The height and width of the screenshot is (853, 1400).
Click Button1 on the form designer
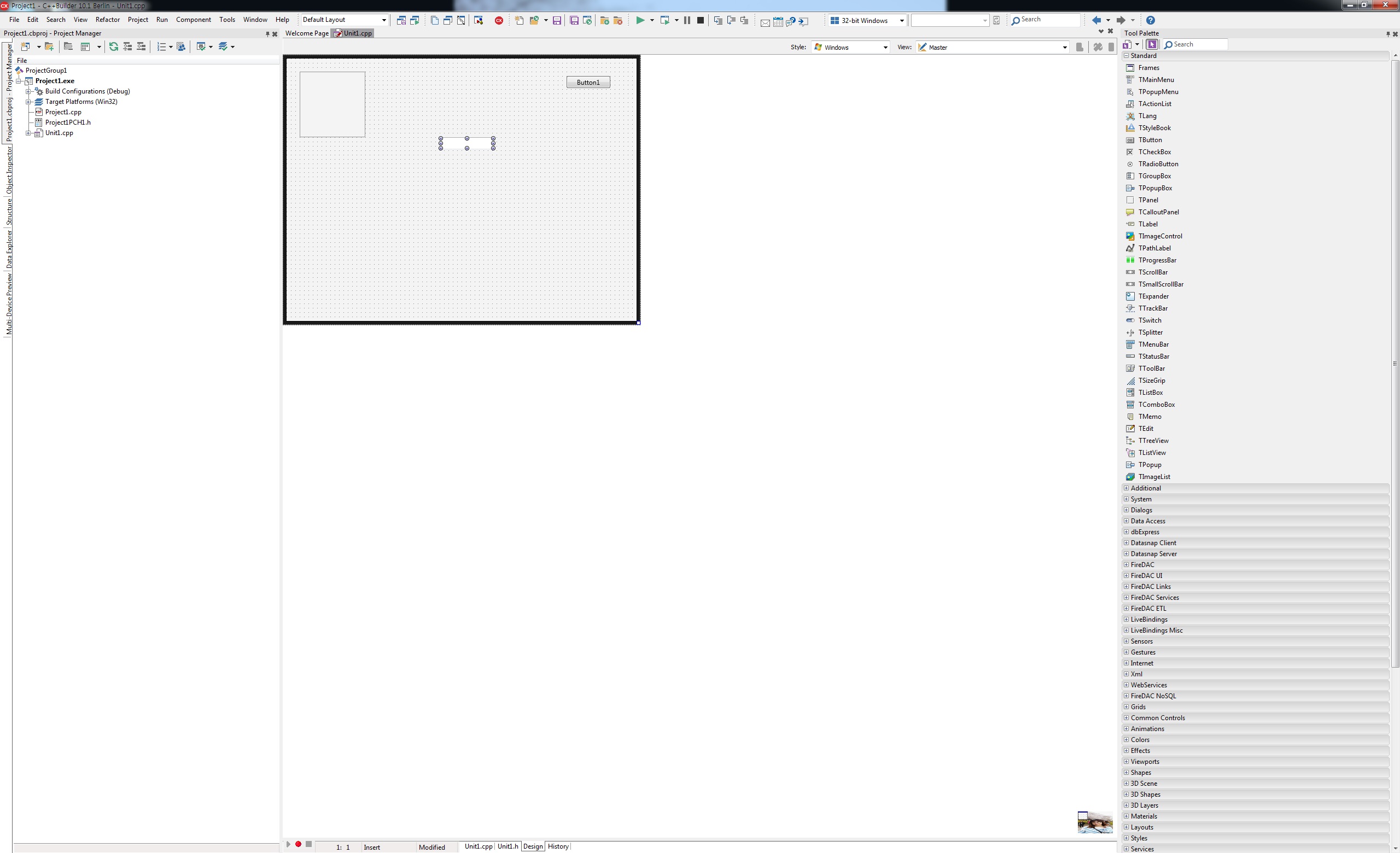coord(587,83)
